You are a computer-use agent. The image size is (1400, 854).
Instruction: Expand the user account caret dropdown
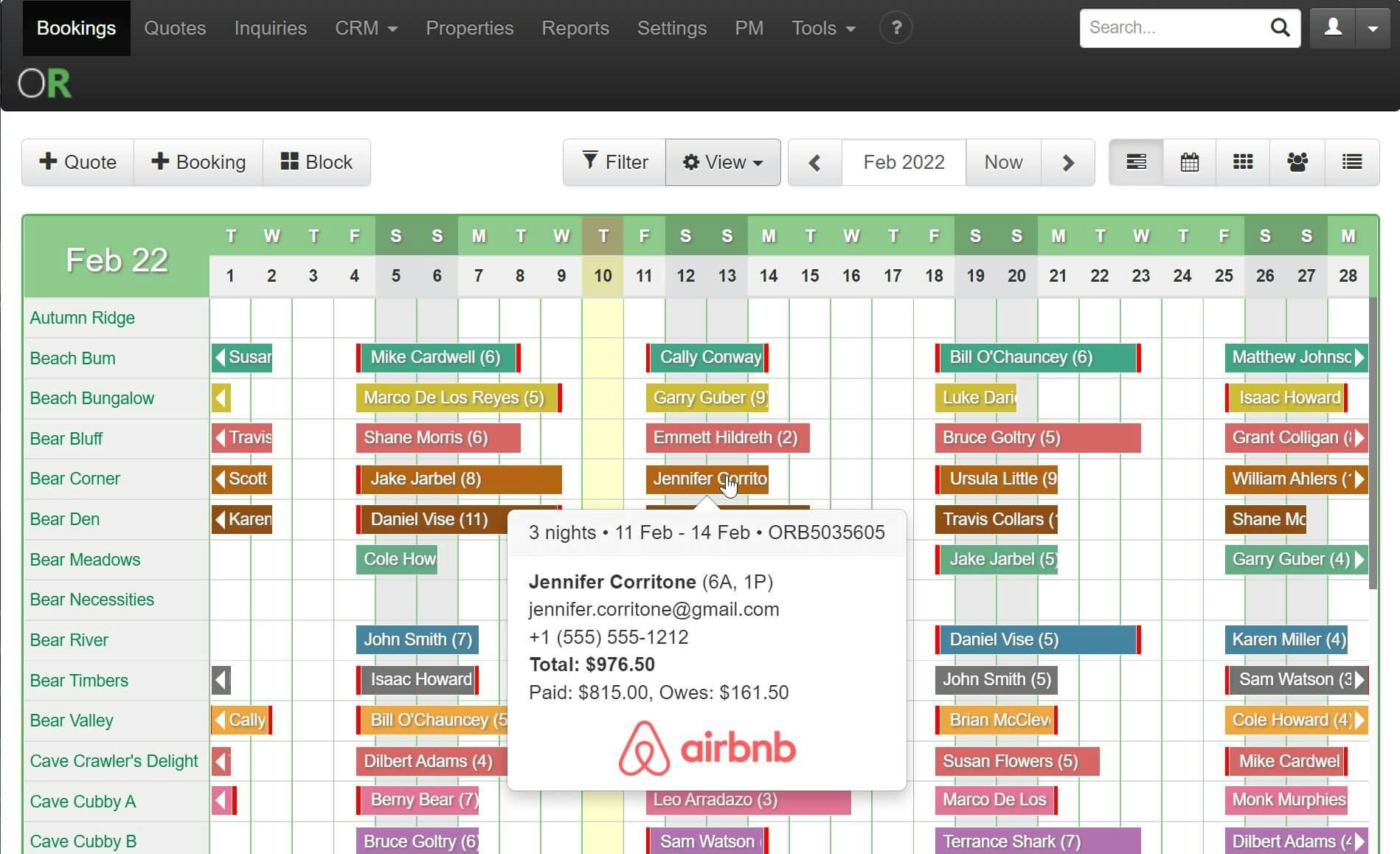click(1373, 28)
